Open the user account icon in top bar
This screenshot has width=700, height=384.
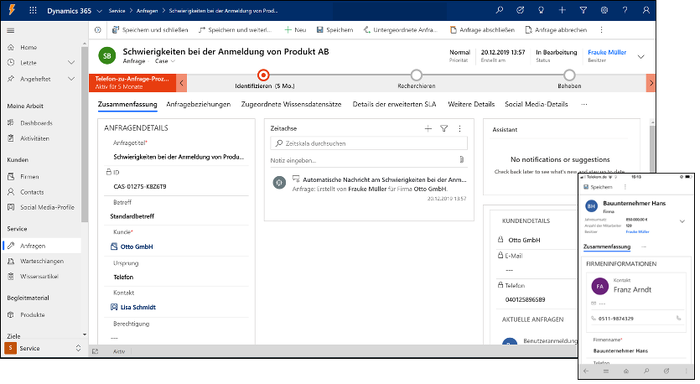(646, 10)
